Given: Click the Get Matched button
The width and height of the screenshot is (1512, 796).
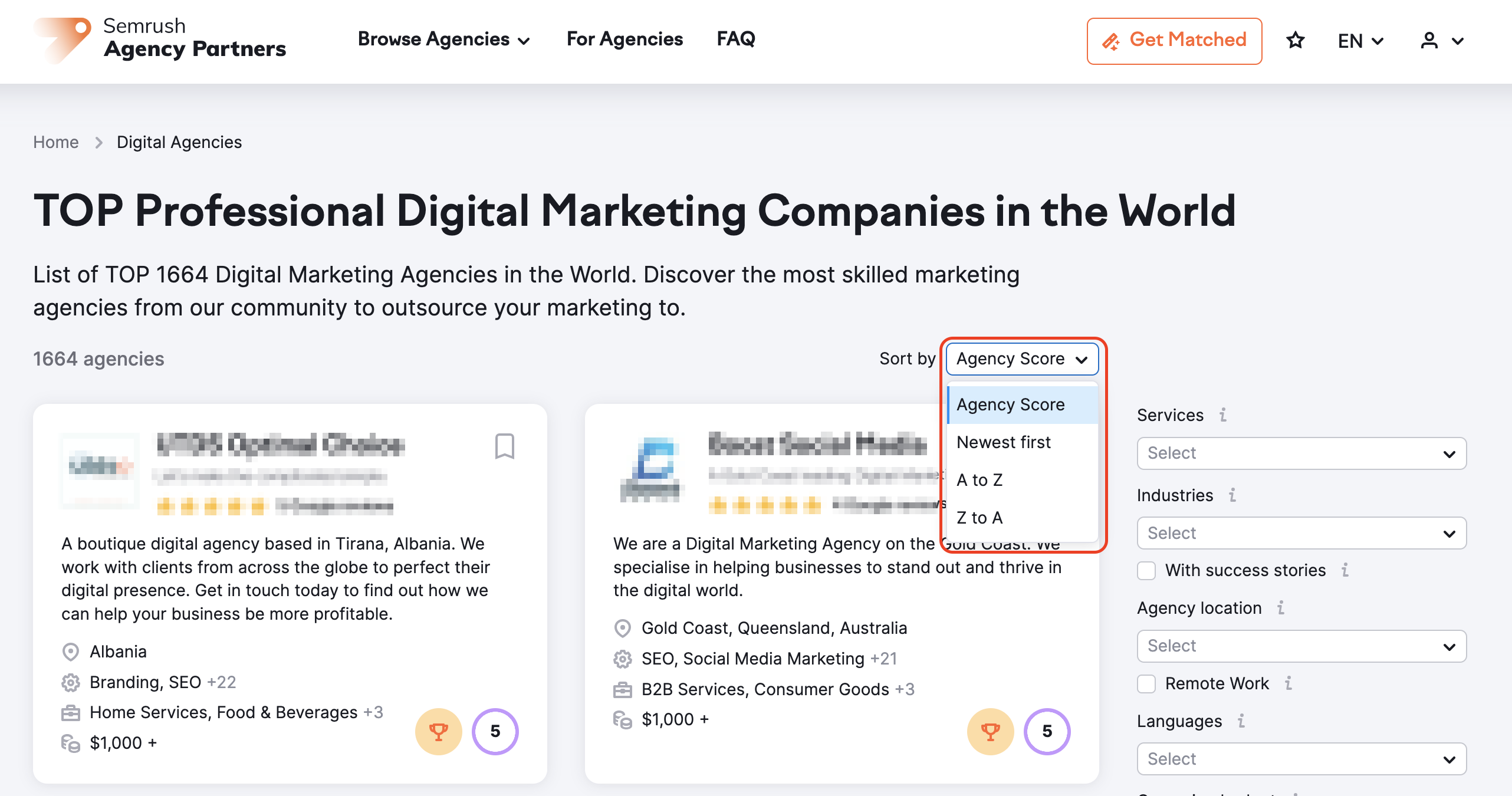Looking at the screenshot, I should click(x=1176, y=40).
